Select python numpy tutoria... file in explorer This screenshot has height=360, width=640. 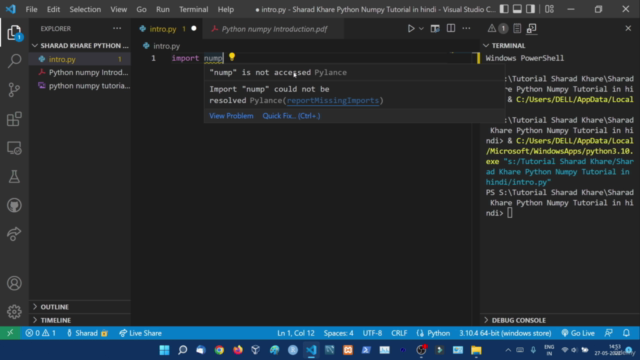pyautogui.click(x=80, y=86)
